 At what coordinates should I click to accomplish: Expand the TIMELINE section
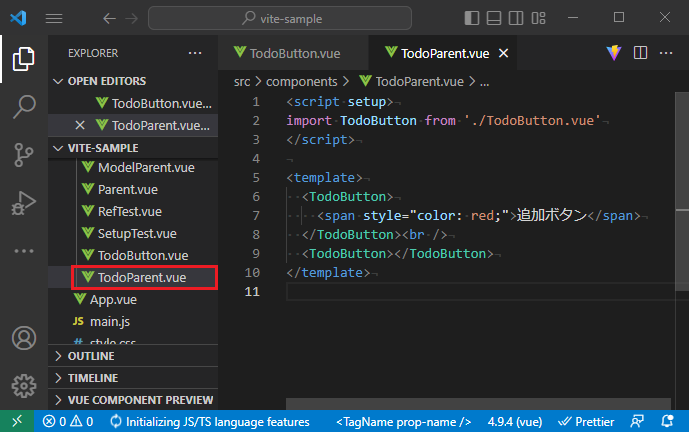133,378
